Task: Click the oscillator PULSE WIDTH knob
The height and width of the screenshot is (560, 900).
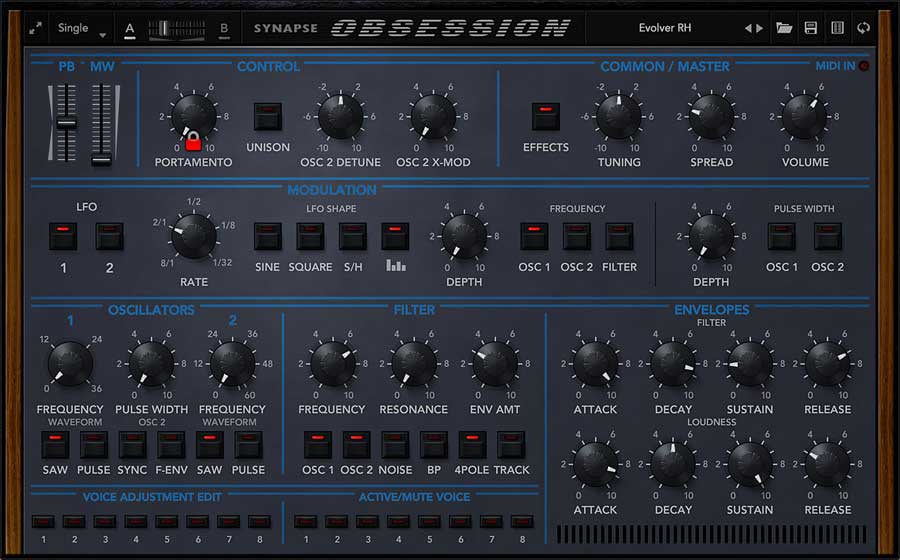Action: click(152, 364)
